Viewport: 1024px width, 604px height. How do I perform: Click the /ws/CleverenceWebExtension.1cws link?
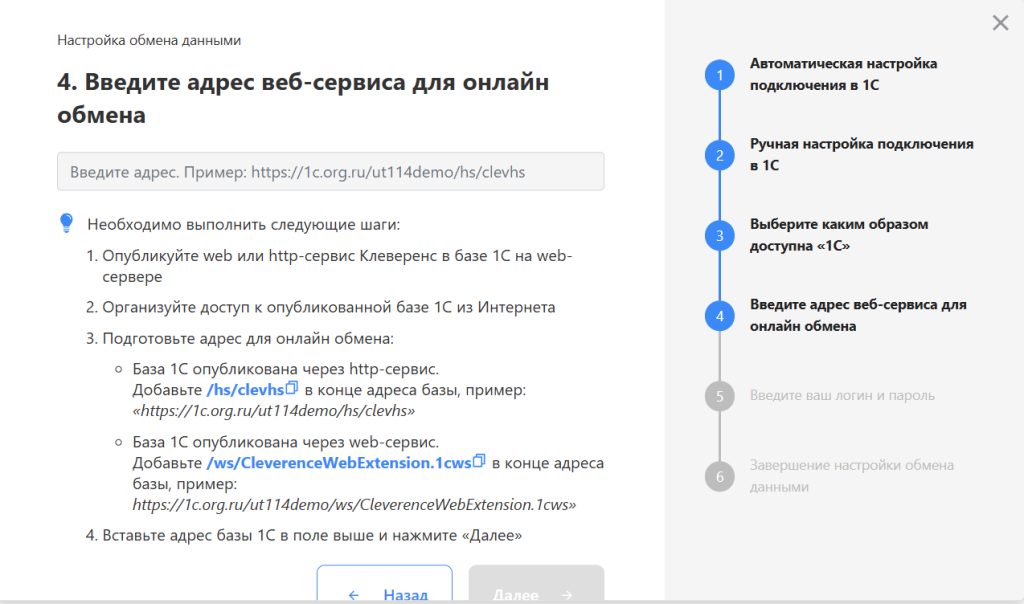click(x=339, y=463)
